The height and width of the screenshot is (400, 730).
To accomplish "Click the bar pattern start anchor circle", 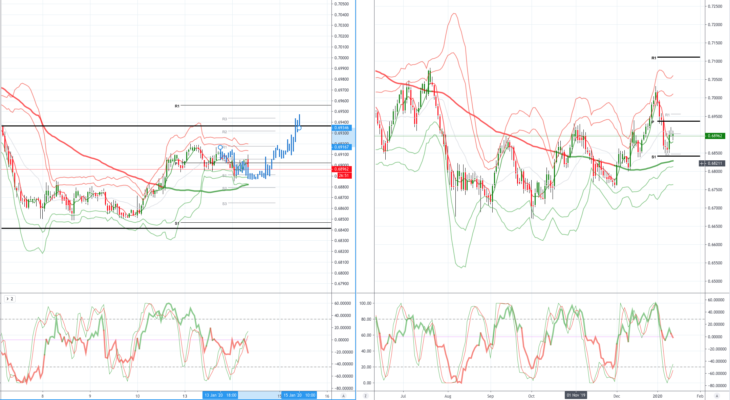I will [220, 147].
